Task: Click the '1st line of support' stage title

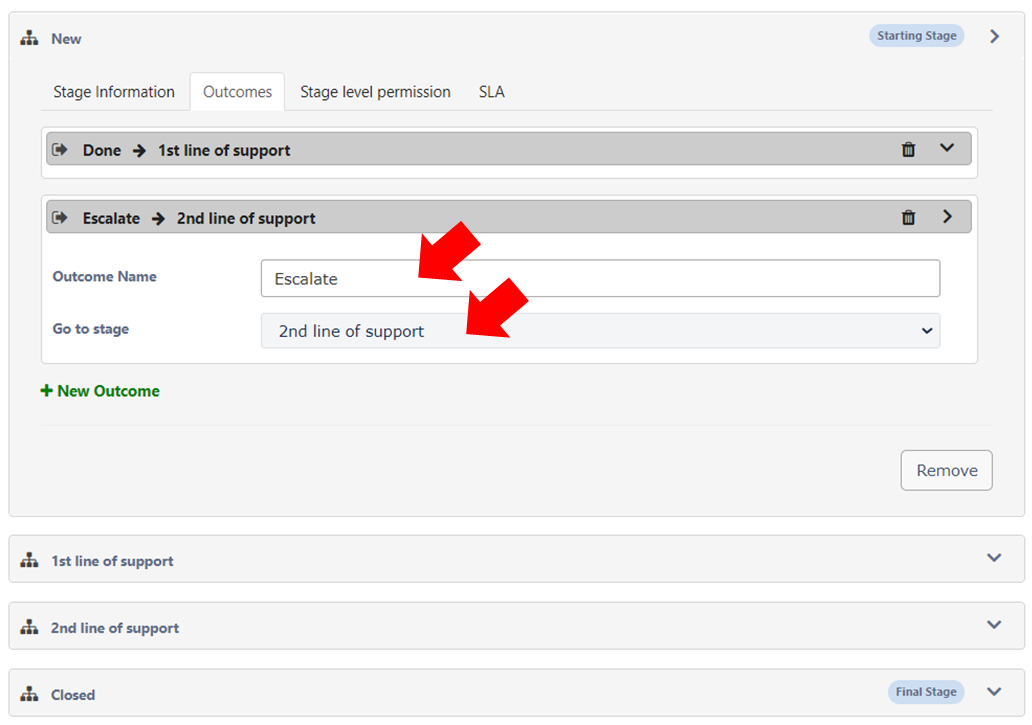Action: (113, 561)
